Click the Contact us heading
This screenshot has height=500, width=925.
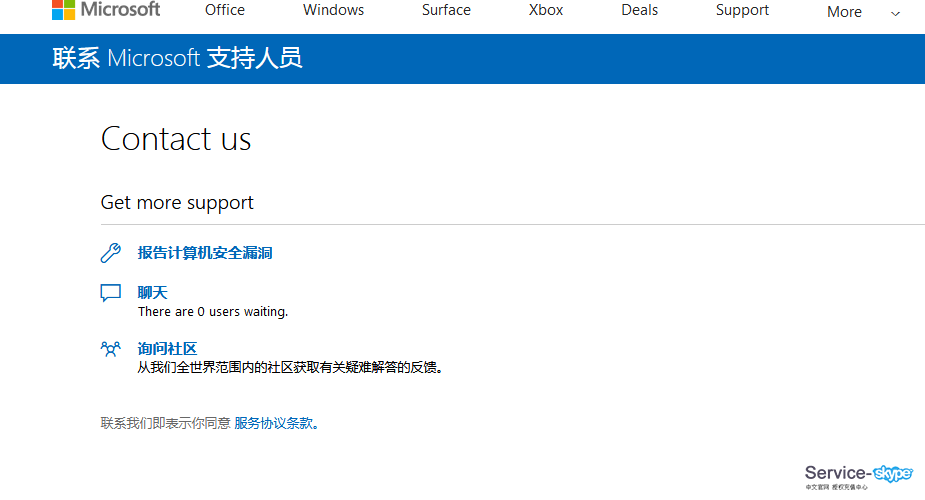176,139
